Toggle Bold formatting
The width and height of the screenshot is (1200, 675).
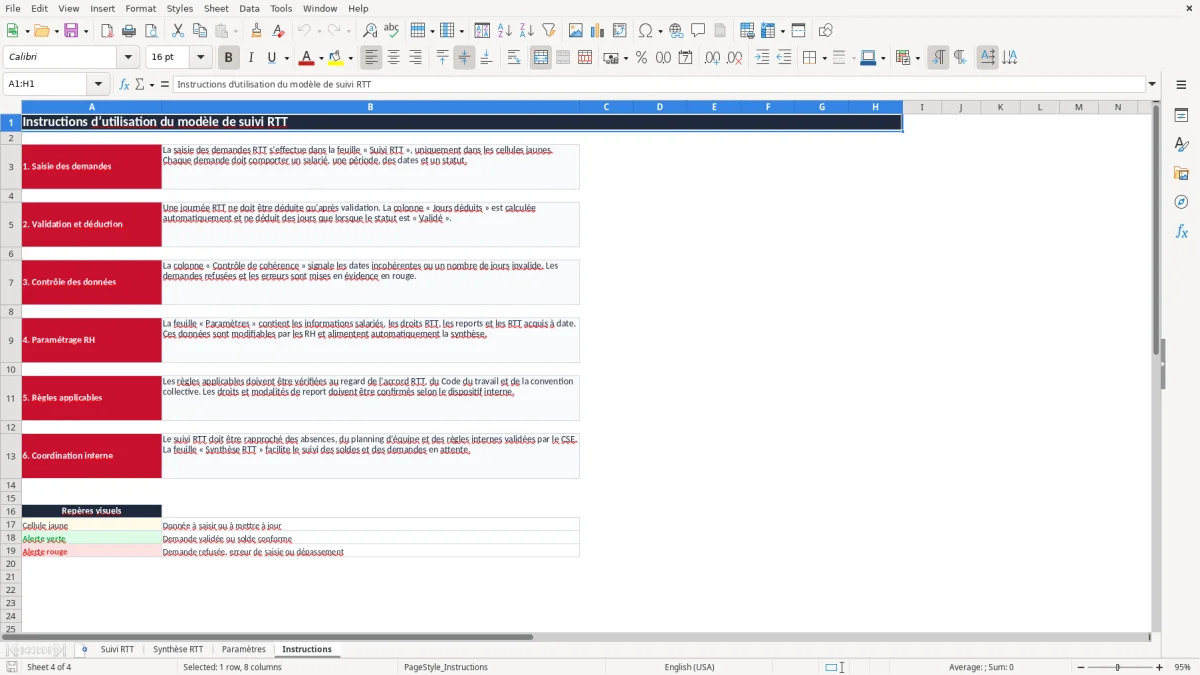(x=229, y=58)
